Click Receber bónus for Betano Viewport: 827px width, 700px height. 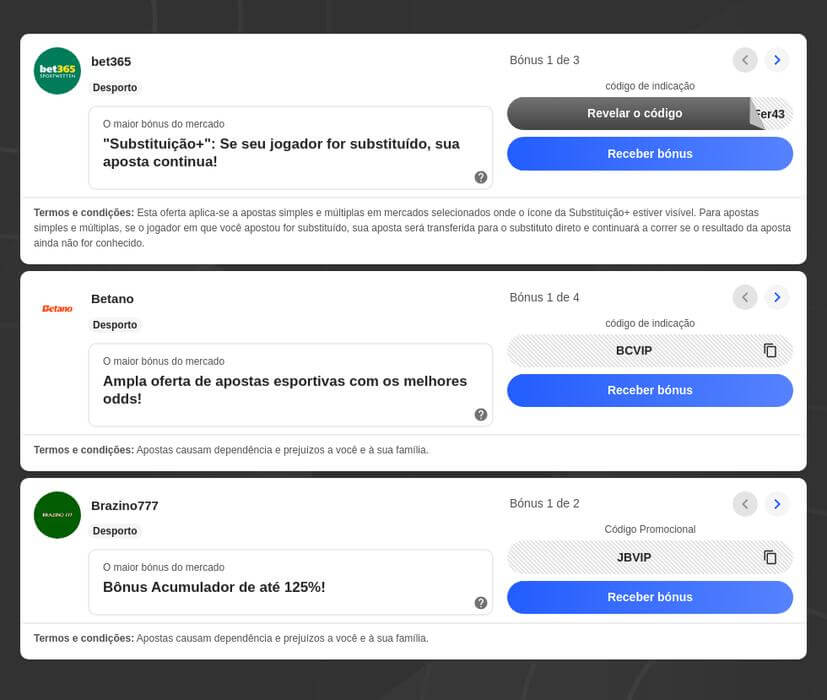(649, 390)
